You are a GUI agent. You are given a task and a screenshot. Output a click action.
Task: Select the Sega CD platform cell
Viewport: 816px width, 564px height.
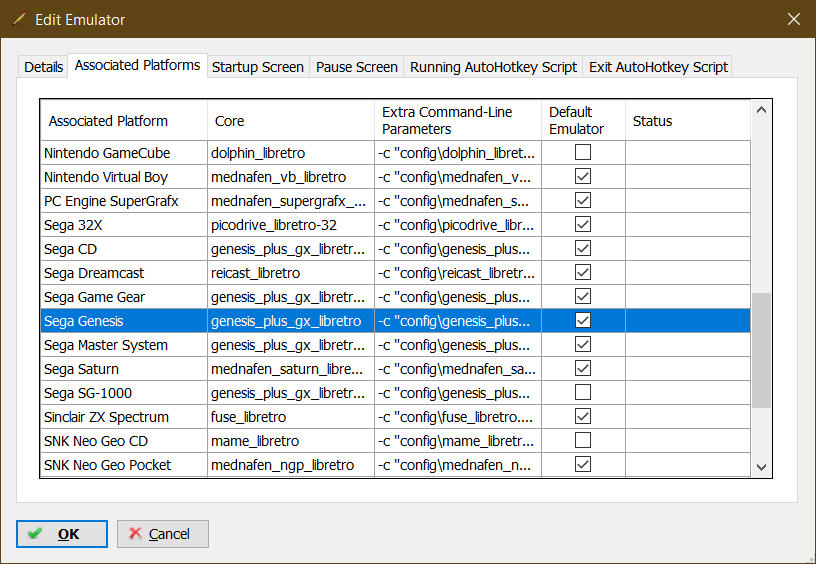124,249
